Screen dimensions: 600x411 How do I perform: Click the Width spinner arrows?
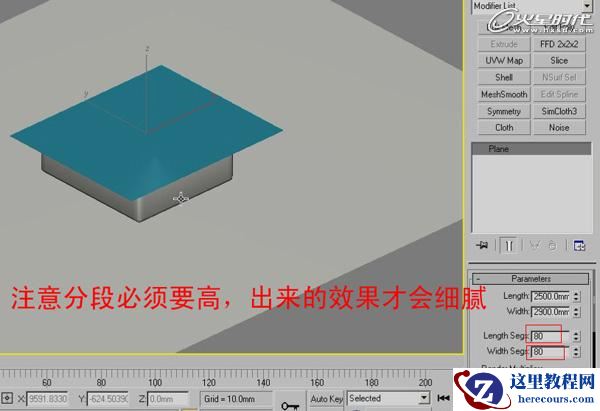coord(576,312)
